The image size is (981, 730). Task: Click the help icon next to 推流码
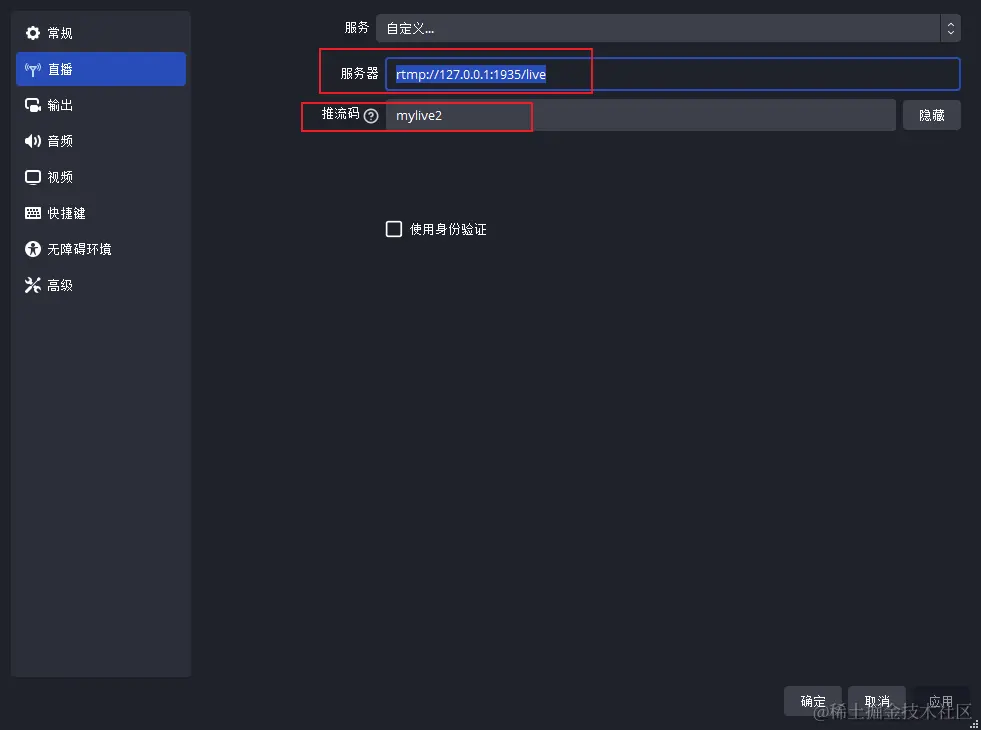click(371, 116)
